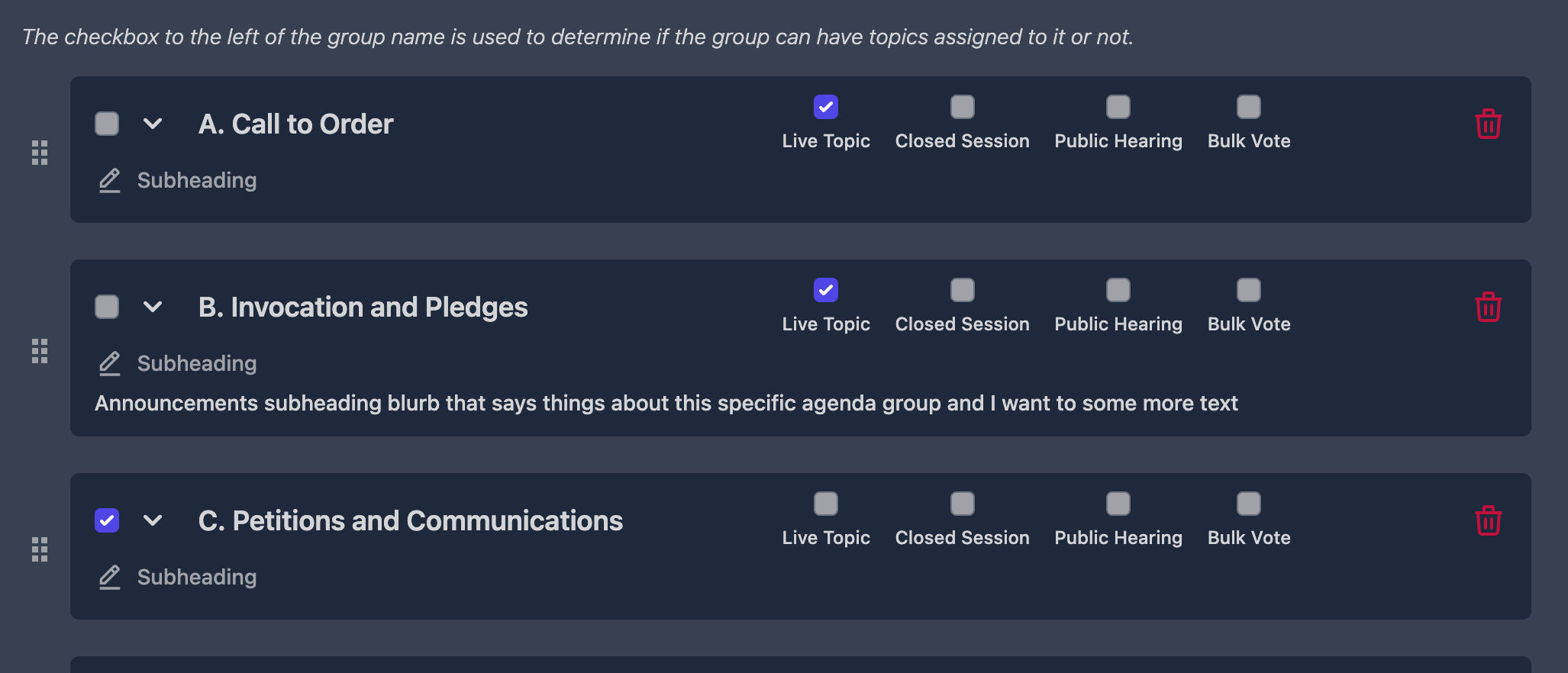The height and width of the screenshot is (673, 1568).
Task: Click the Call to Order group title
Action: click(x=295, y=124)
